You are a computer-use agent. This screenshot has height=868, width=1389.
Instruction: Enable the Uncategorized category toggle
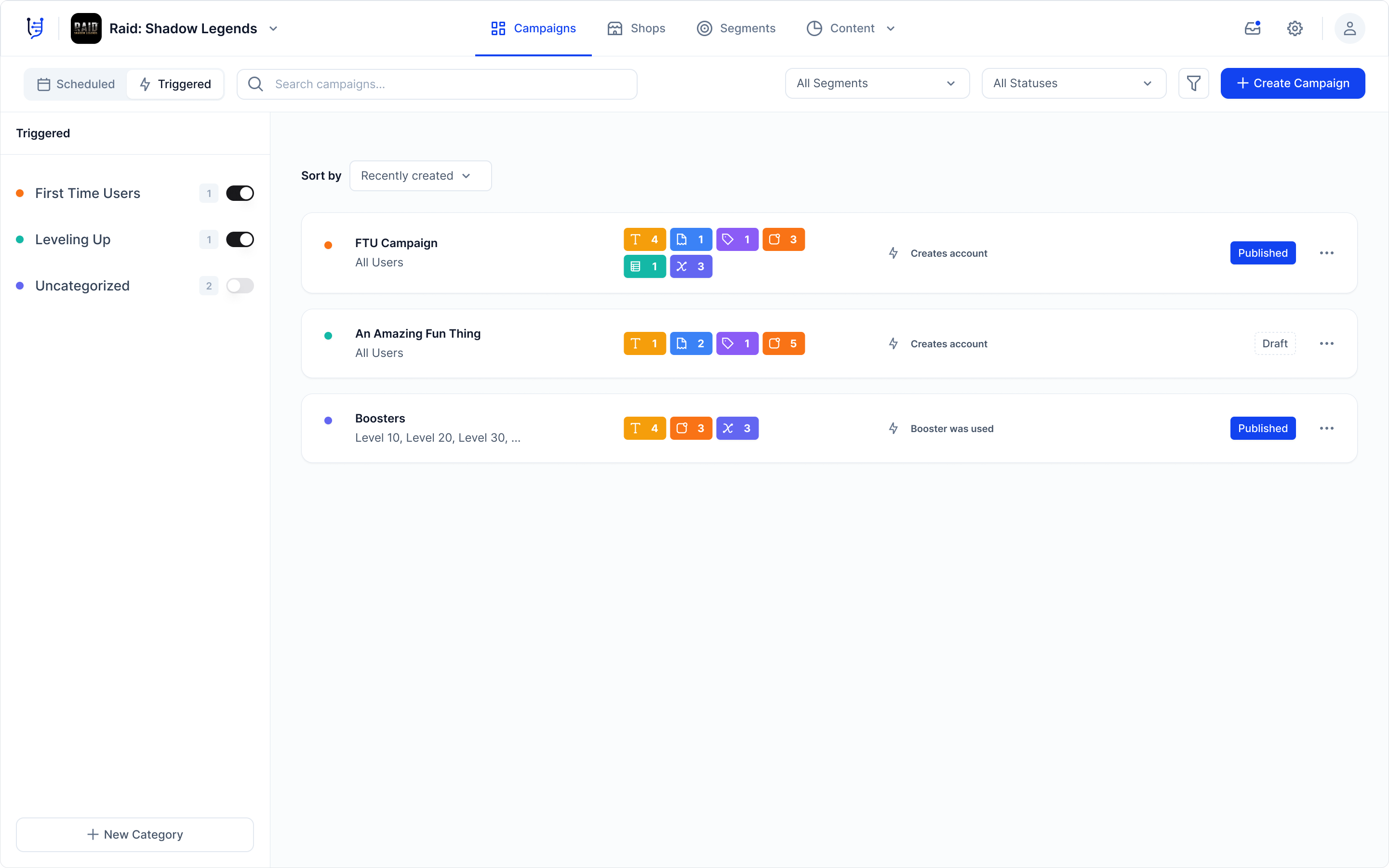[x=240, y=285]
